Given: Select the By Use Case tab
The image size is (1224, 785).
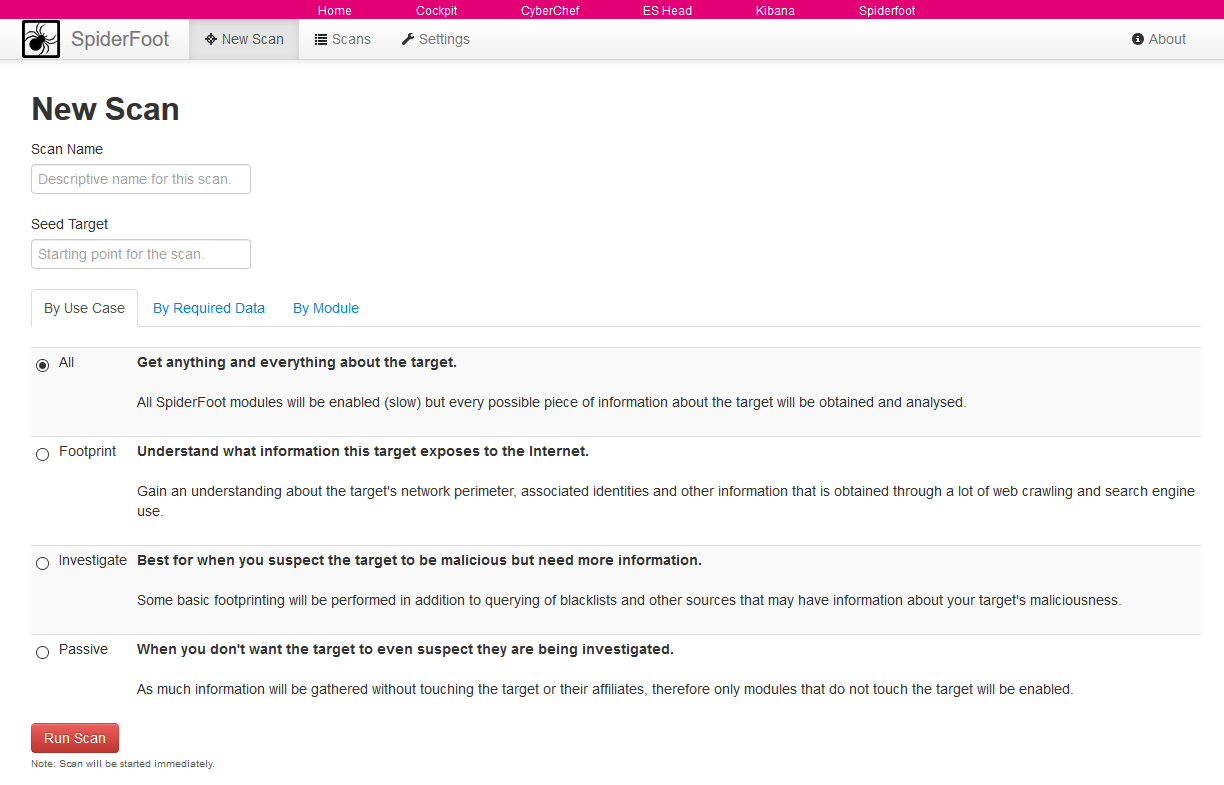Looking at the screenshot, I should pyautogui.click(x=84, y=308).
